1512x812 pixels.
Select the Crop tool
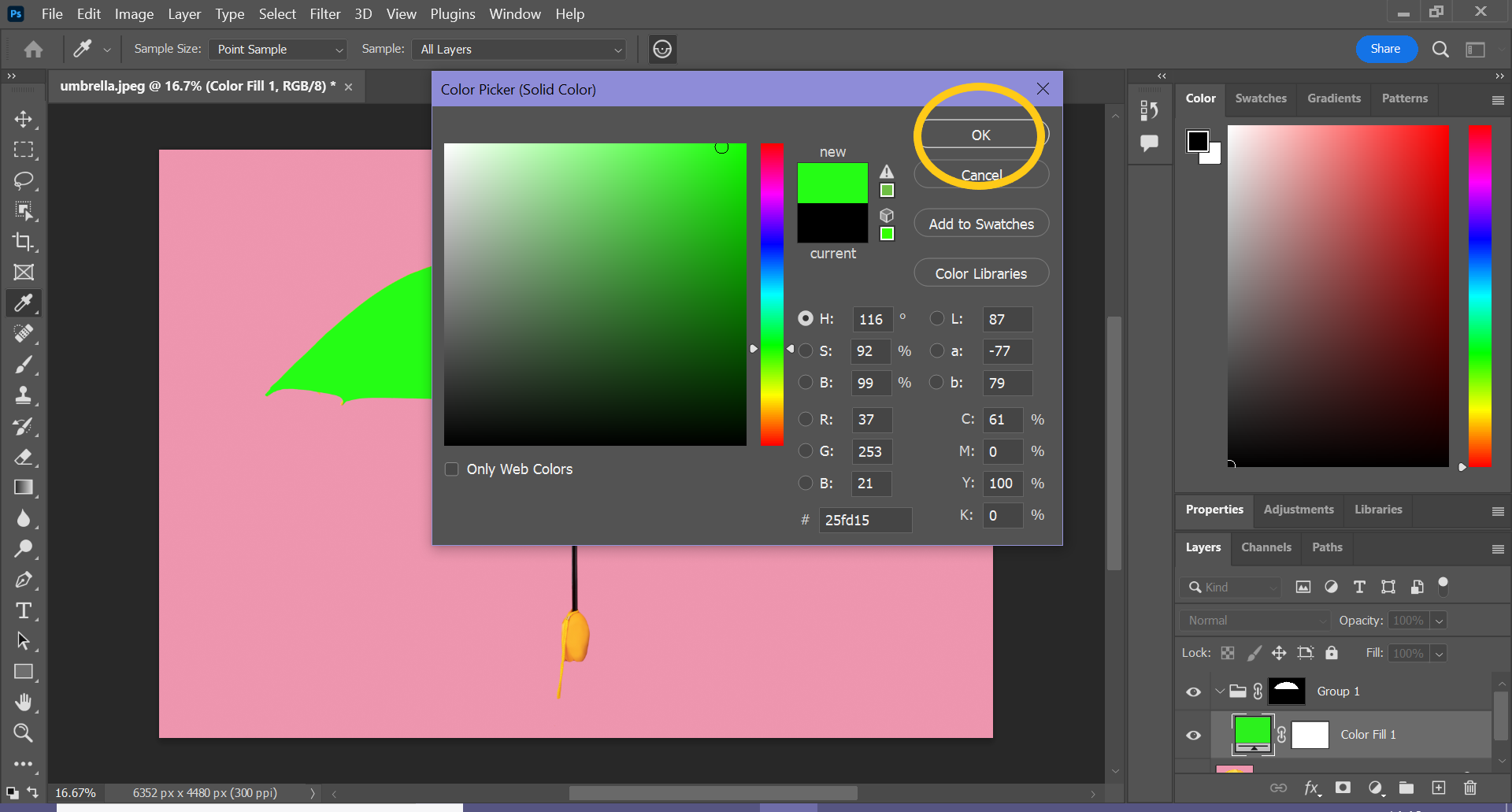click(x=24, y=242)
